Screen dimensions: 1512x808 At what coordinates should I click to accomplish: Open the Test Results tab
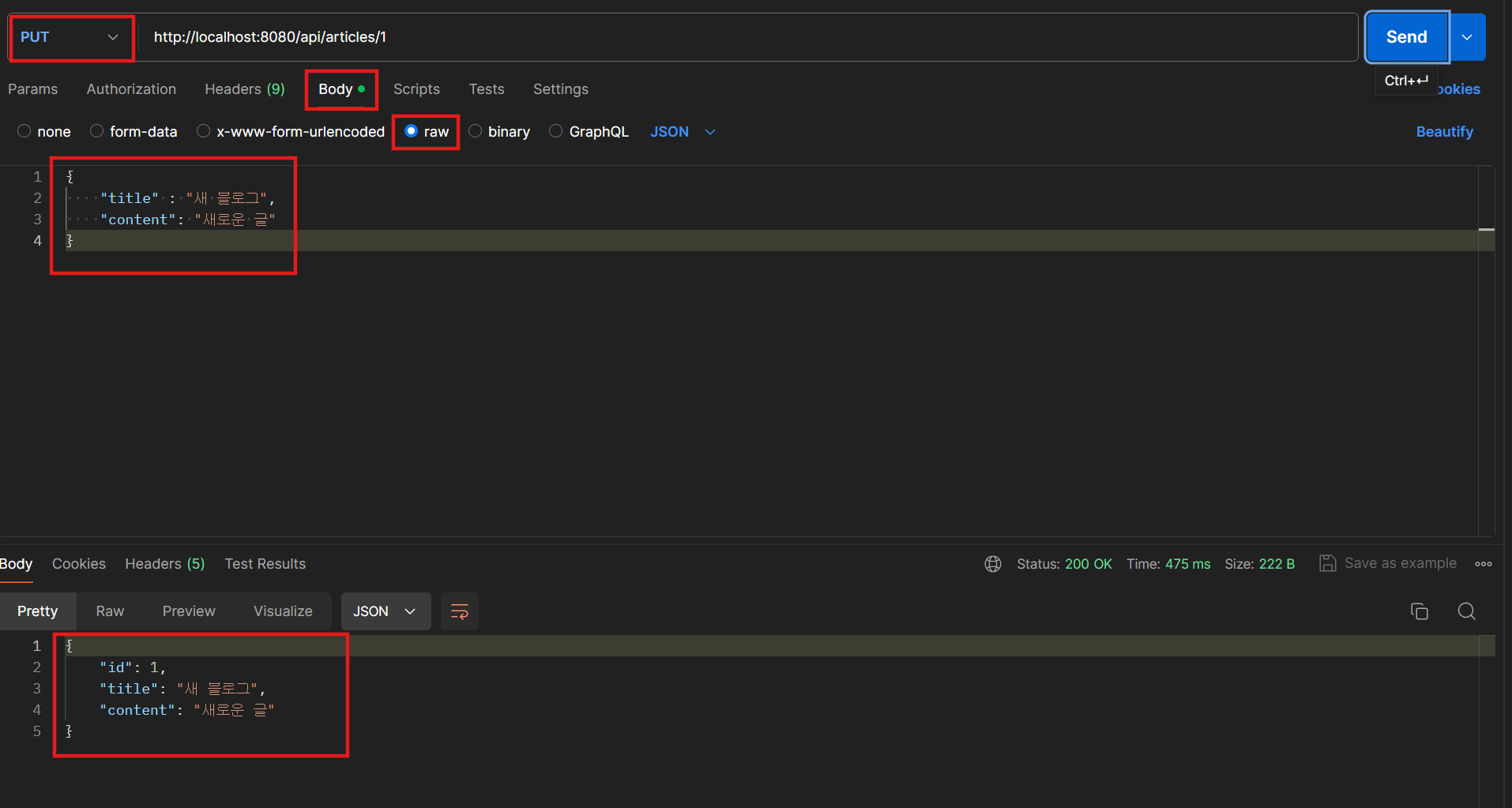265,564
